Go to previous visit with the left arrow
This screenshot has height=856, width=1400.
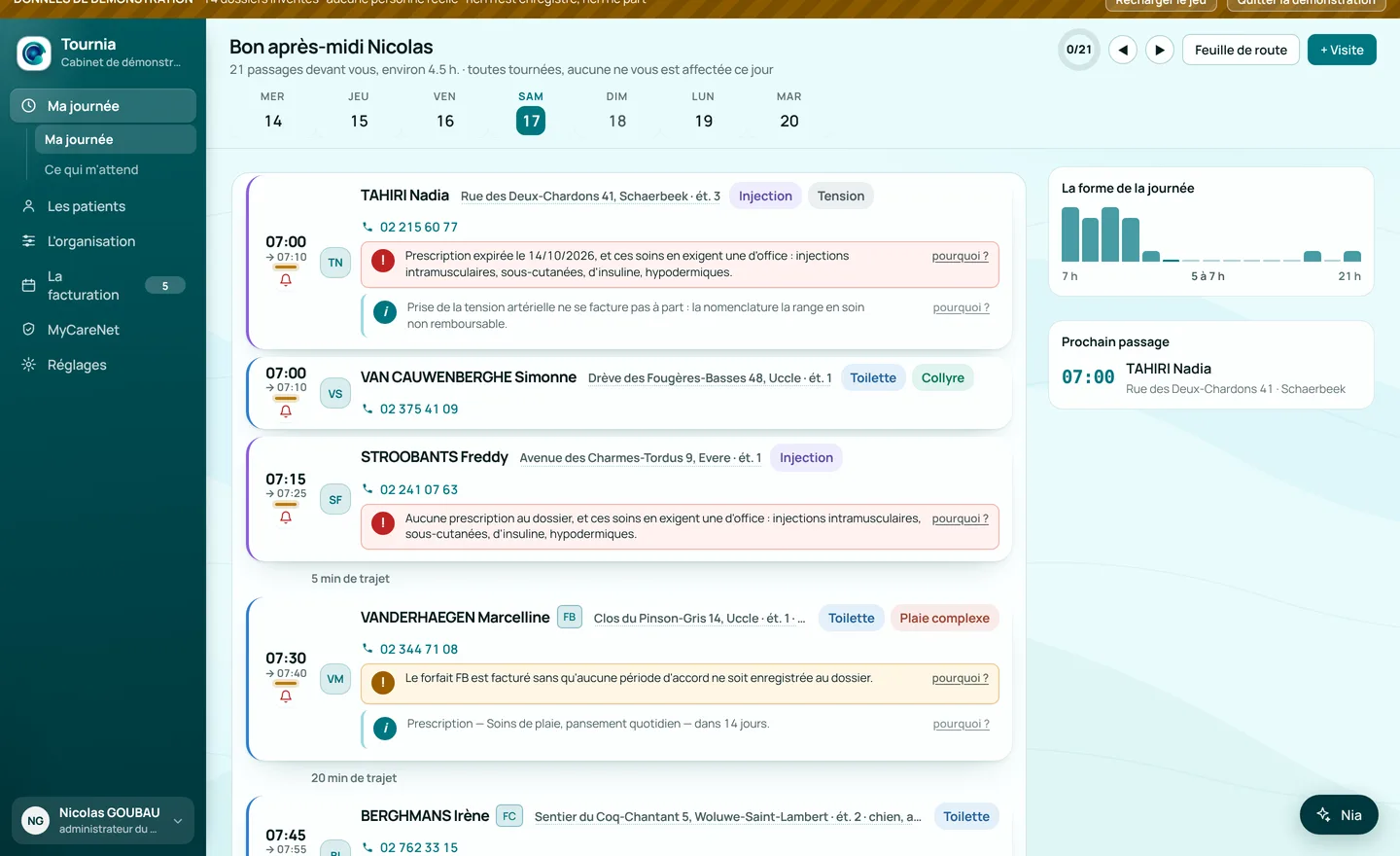[x=1123, y=50]
